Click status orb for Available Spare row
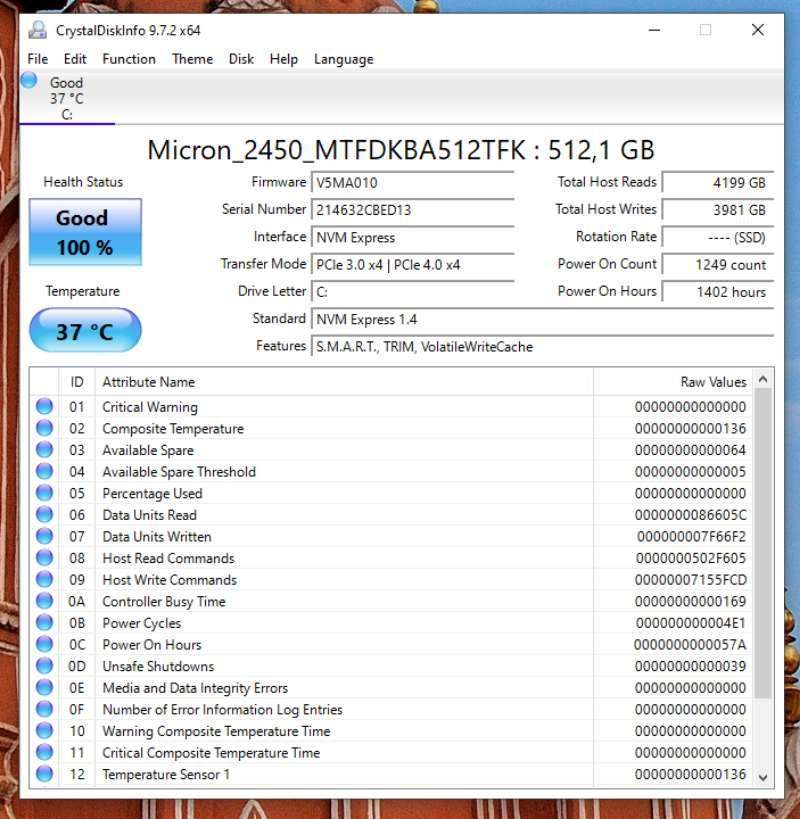Viewport: 800px width, 819px height. point(44,450)
